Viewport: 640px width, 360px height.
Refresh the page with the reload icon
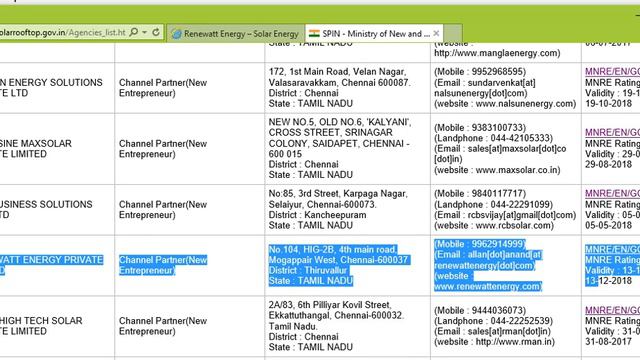click(x=156, y=32)
